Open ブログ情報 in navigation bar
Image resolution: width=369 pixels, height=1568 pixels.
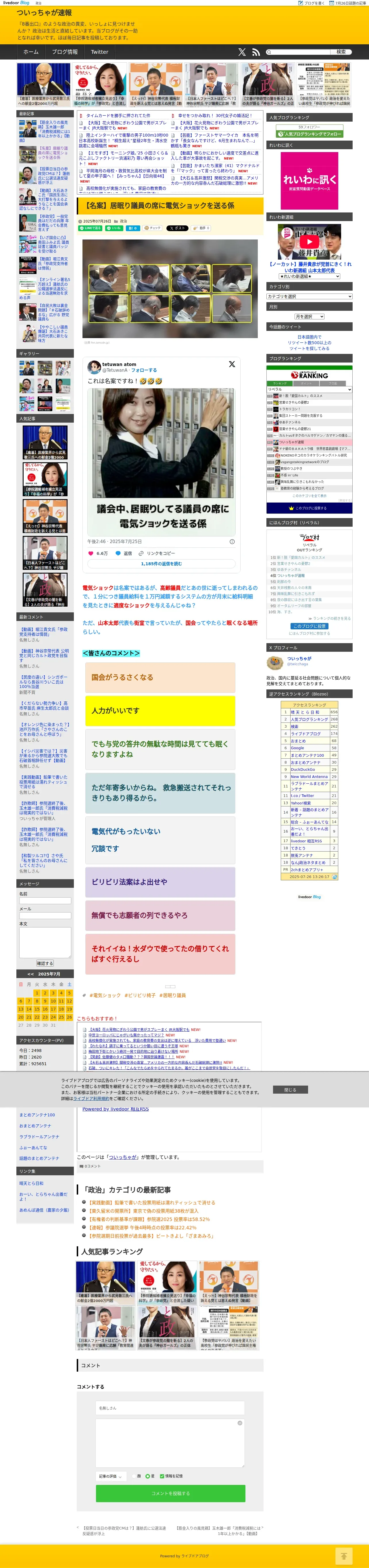pyautogui.click(x=65, y=52)
